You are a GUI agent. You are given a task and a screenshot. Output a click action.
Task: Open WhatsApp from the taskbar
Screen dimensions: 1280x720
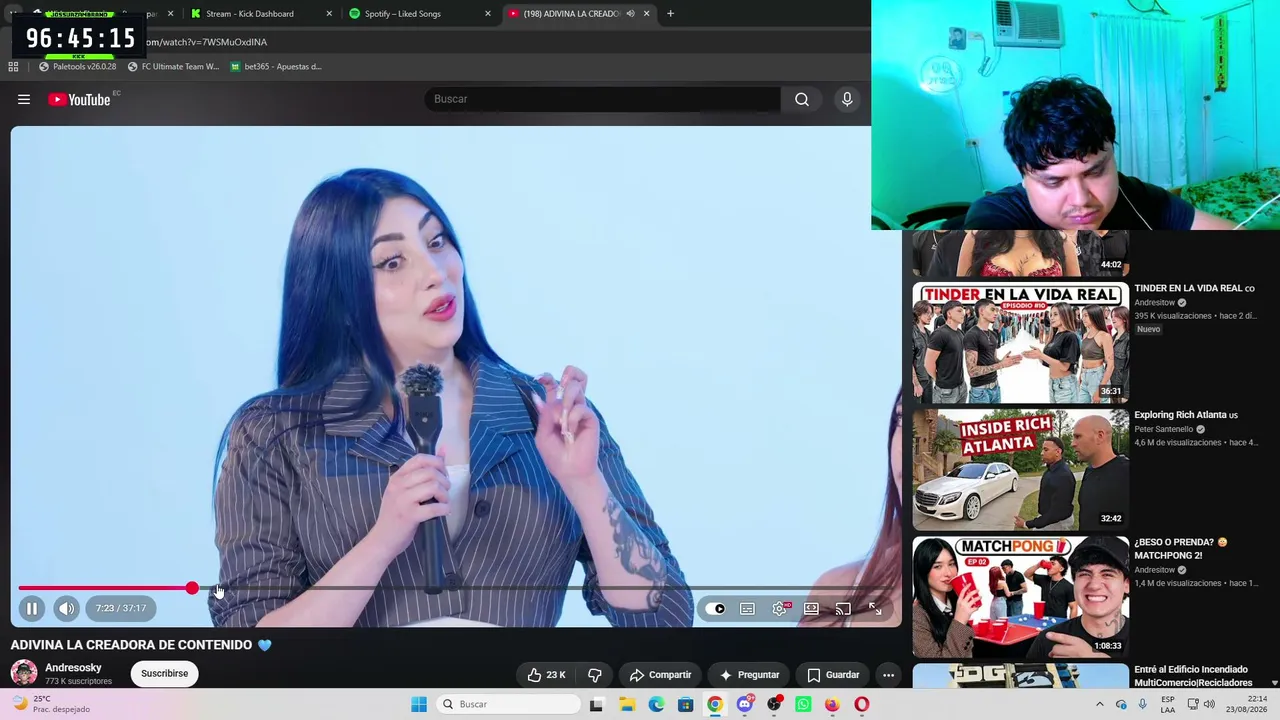803,704
